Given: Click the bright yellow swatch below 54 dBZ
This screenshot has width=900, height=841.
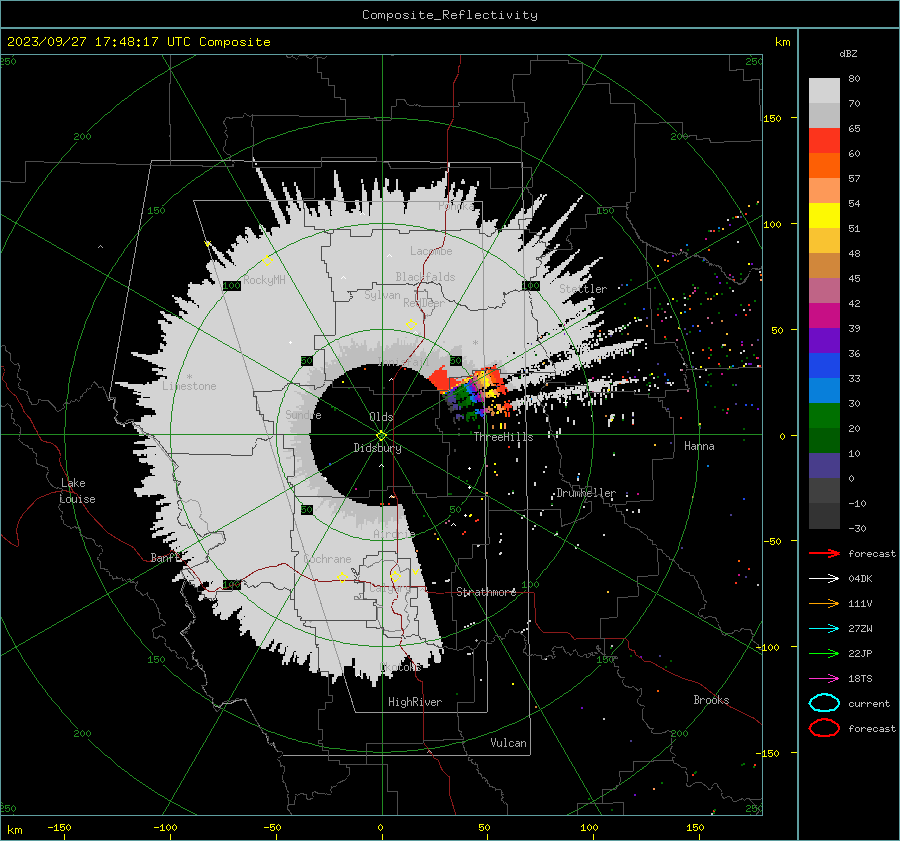Looking at the screenshot, I should coord(824,216).
